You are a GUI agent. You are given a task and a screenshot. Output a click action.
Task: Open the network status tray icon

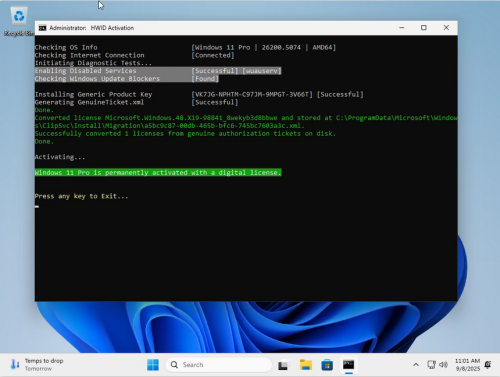click(431, 365)
